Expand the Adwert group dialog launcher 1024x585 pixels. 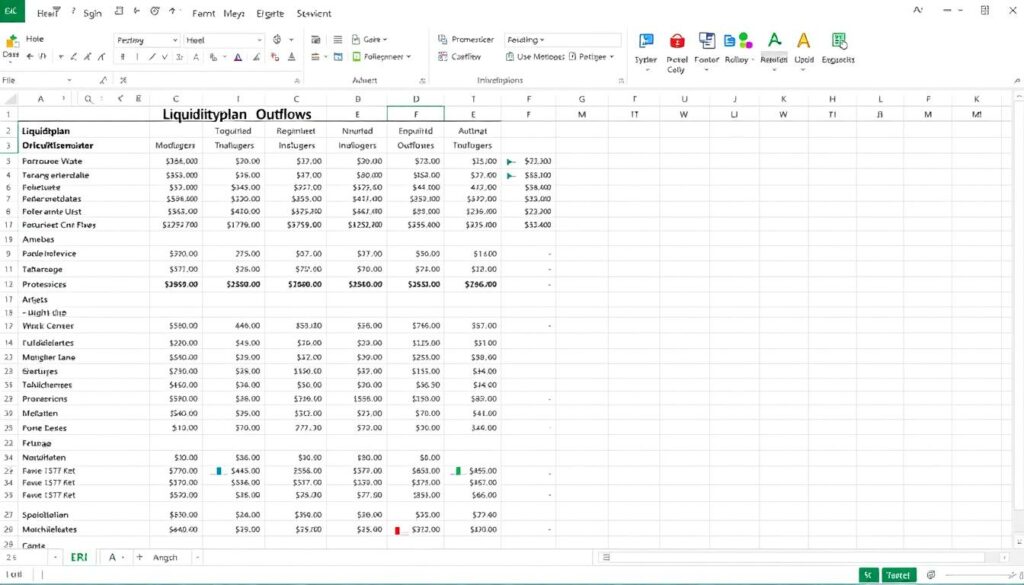423,81
